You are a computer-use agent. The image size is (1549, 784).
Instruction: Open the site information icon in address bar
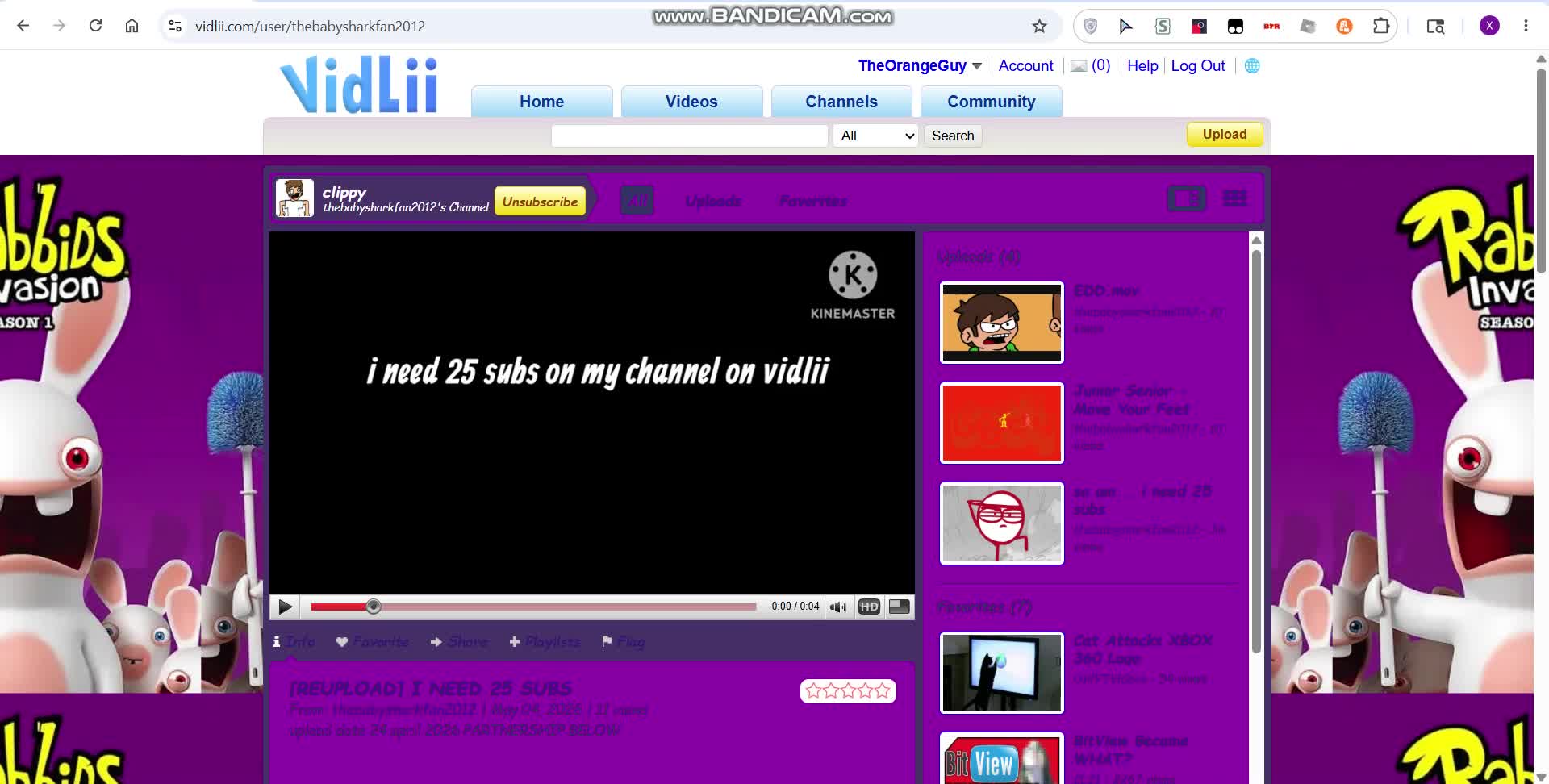click(175, 26)
